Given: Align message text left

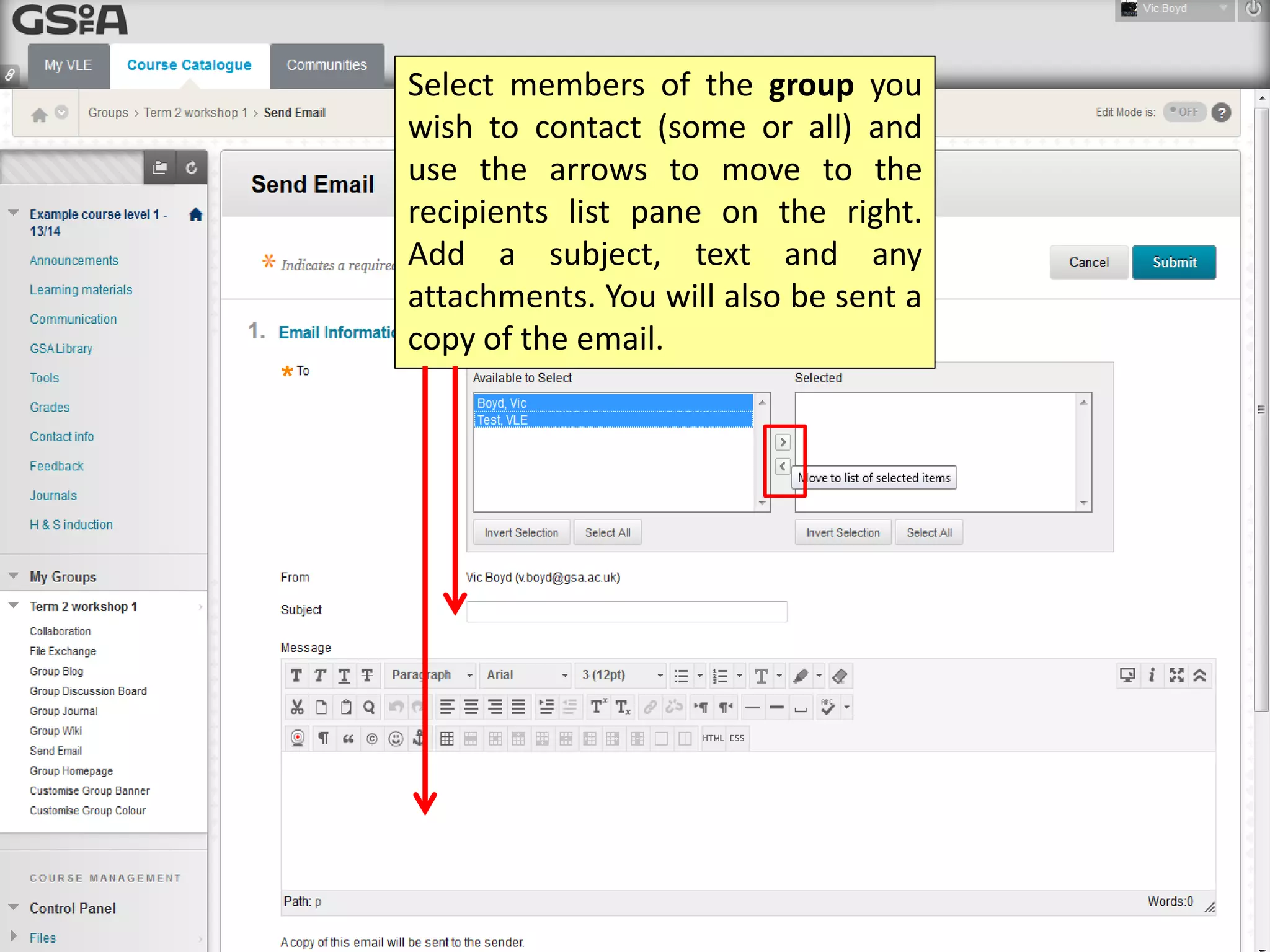Looking at the screenshot, I should tap(447, 707).
